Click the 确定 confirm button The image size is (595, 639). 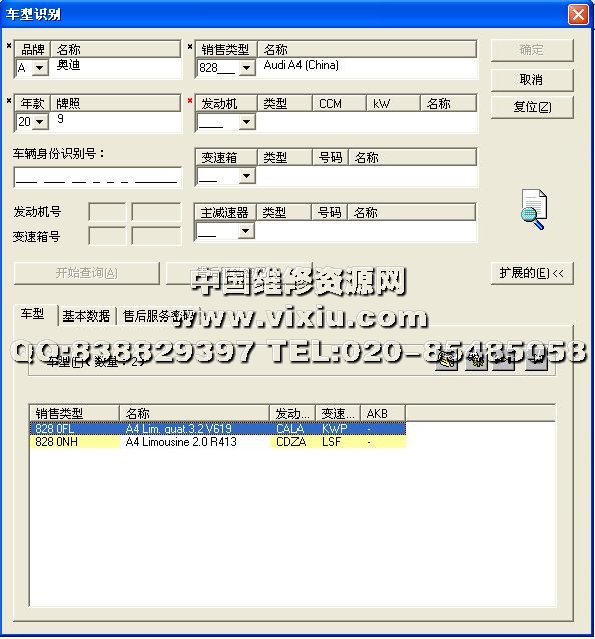click(532, 50)
